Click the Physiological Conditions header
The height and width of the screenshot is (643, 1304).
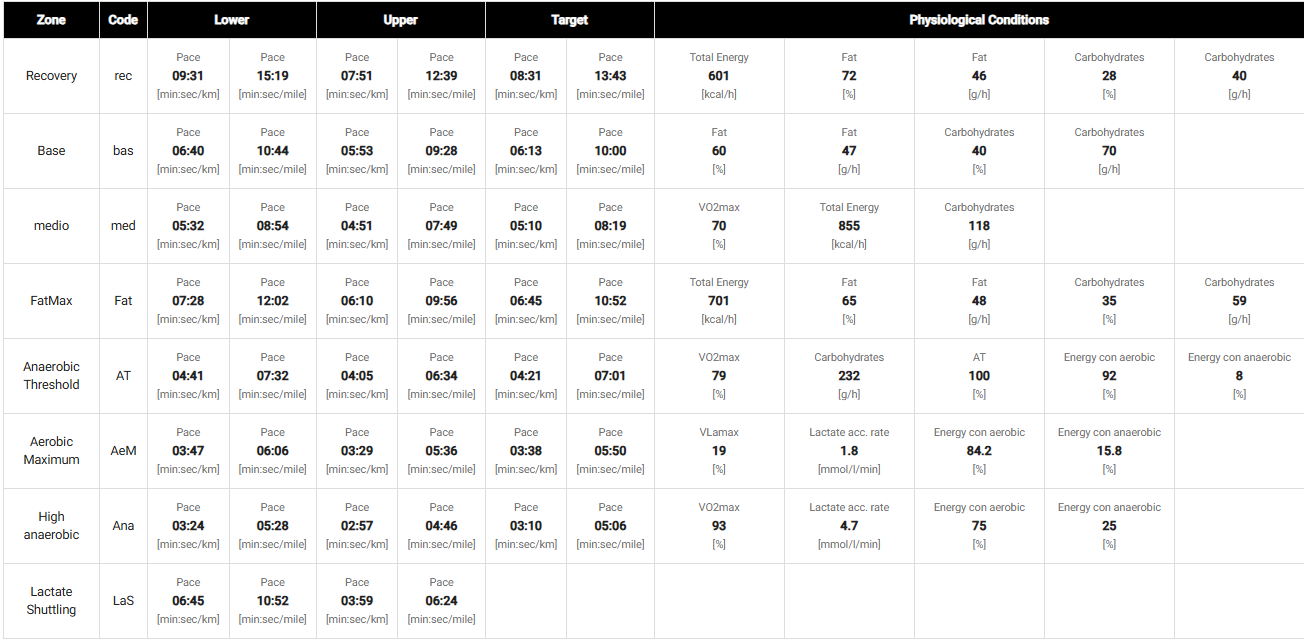point(979,20)
